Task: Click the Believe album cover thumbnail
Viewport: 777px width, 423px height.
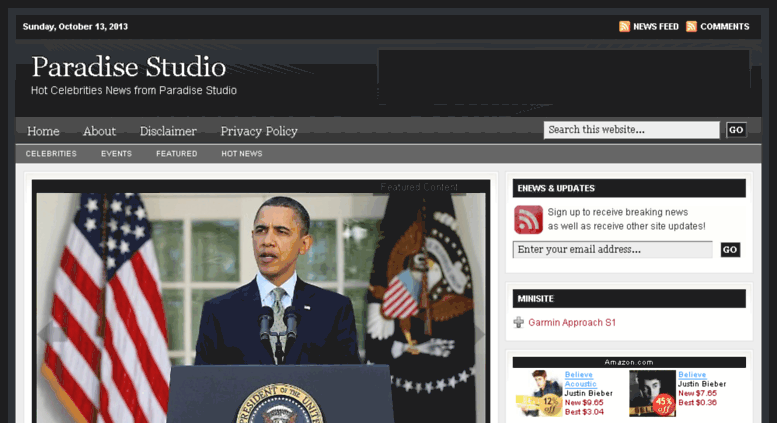Action: click(652, 393)
